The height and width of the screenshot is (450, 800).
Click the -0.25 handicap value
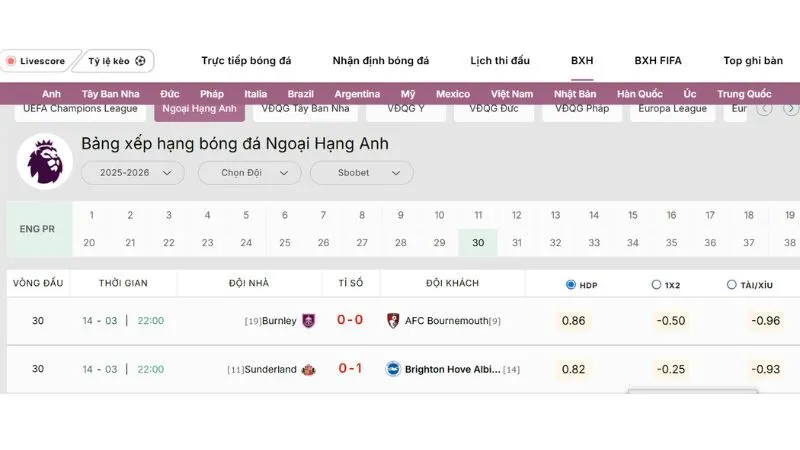coord(670,369)
